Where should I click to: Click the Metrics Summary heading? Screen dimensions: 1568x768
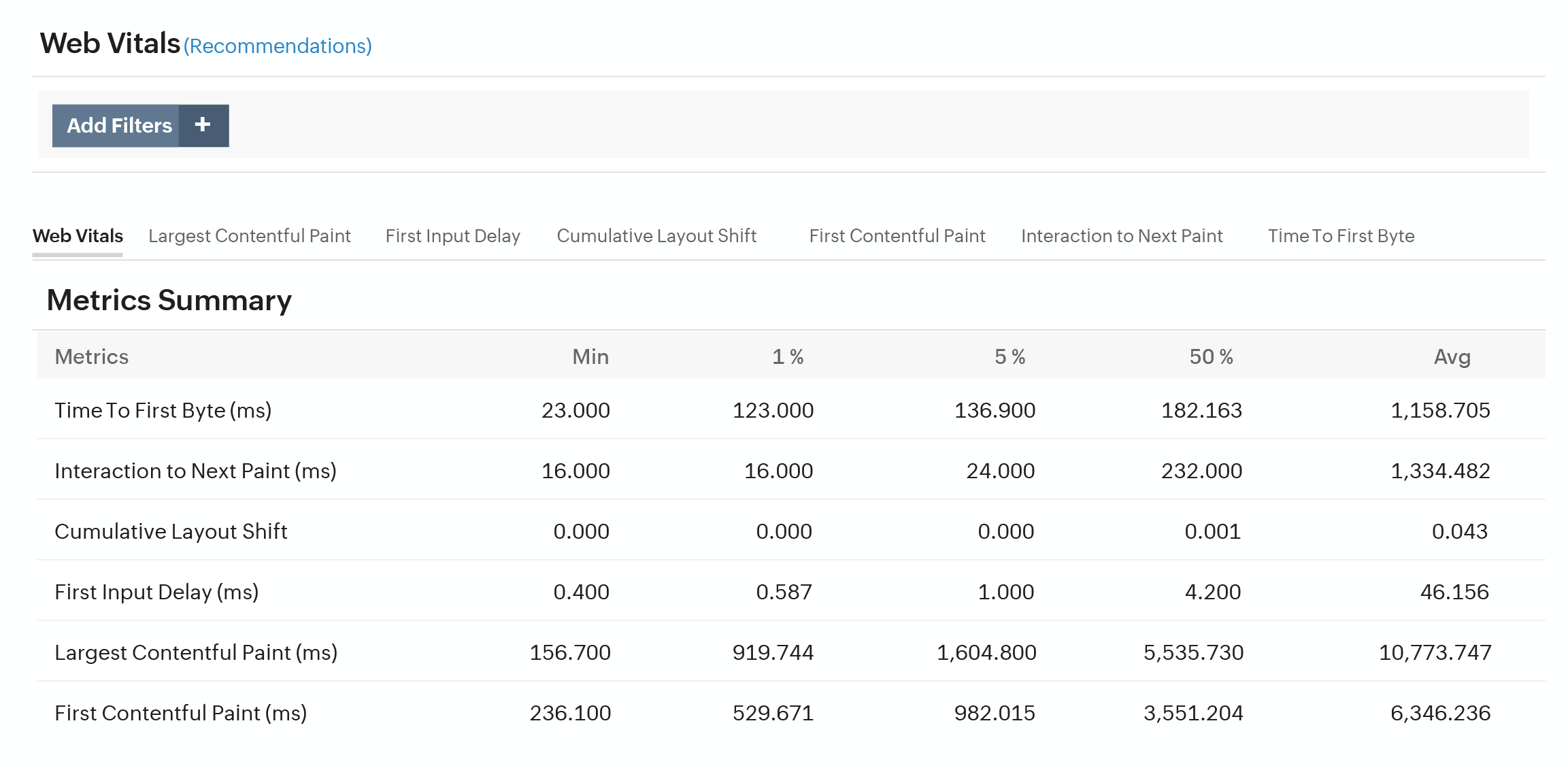169,300
